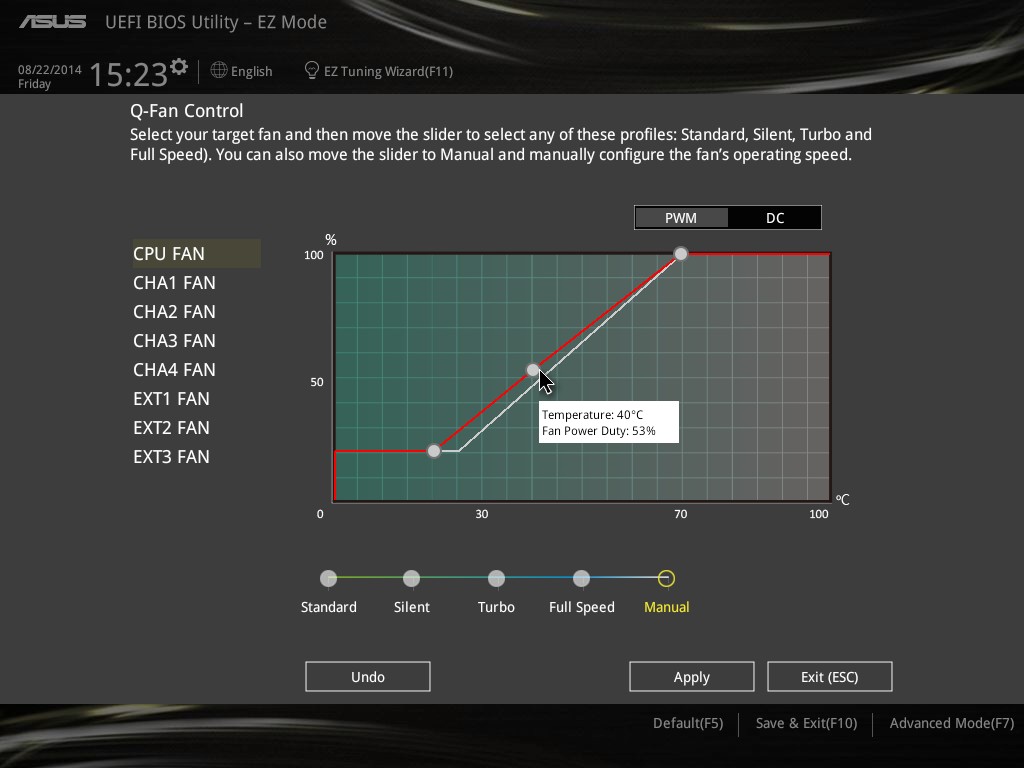This screenshot has width=1024, height=768.
Task: Select CHA4 FAN in the fan list
Action: point(174,370)
